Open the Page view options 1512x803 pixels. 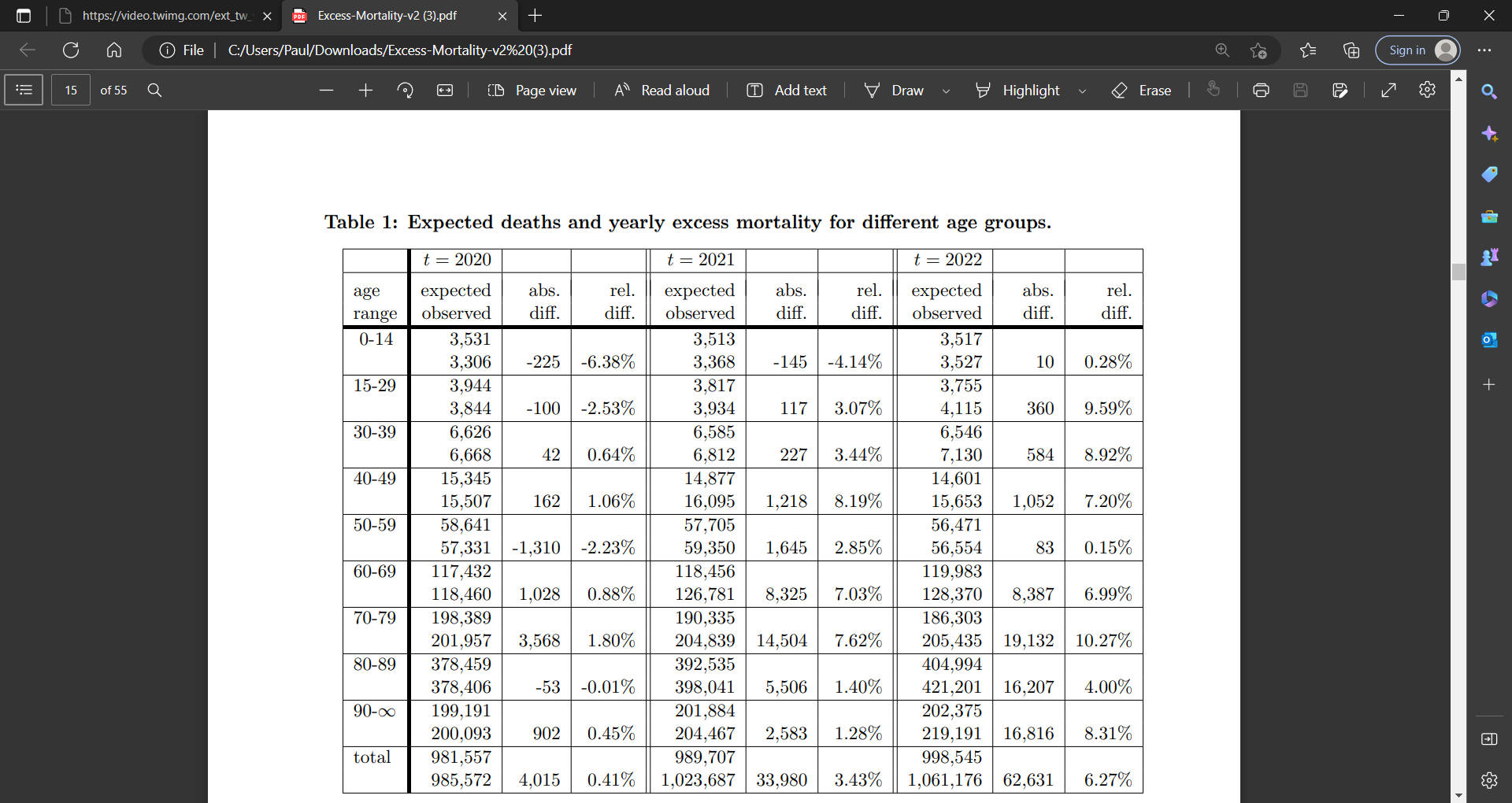click(532, 90)
